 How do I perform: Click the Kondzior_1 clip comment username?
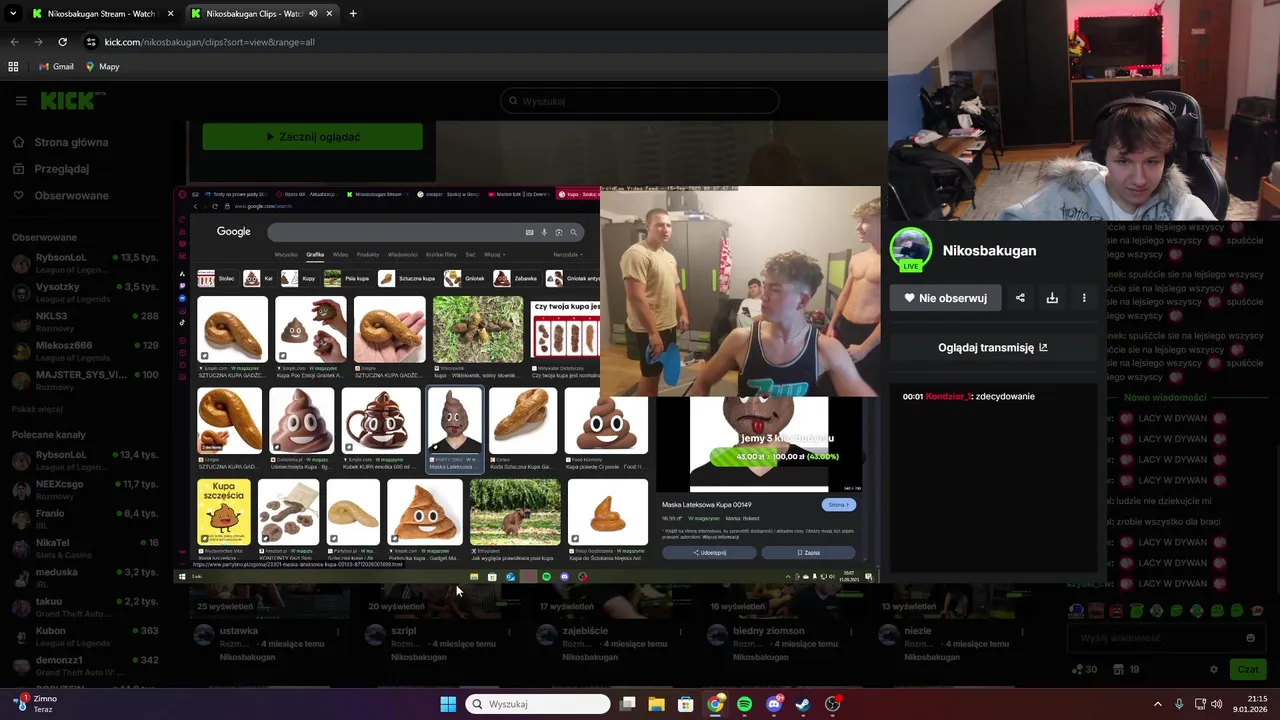pyautogui.click(x=948, y=397)
